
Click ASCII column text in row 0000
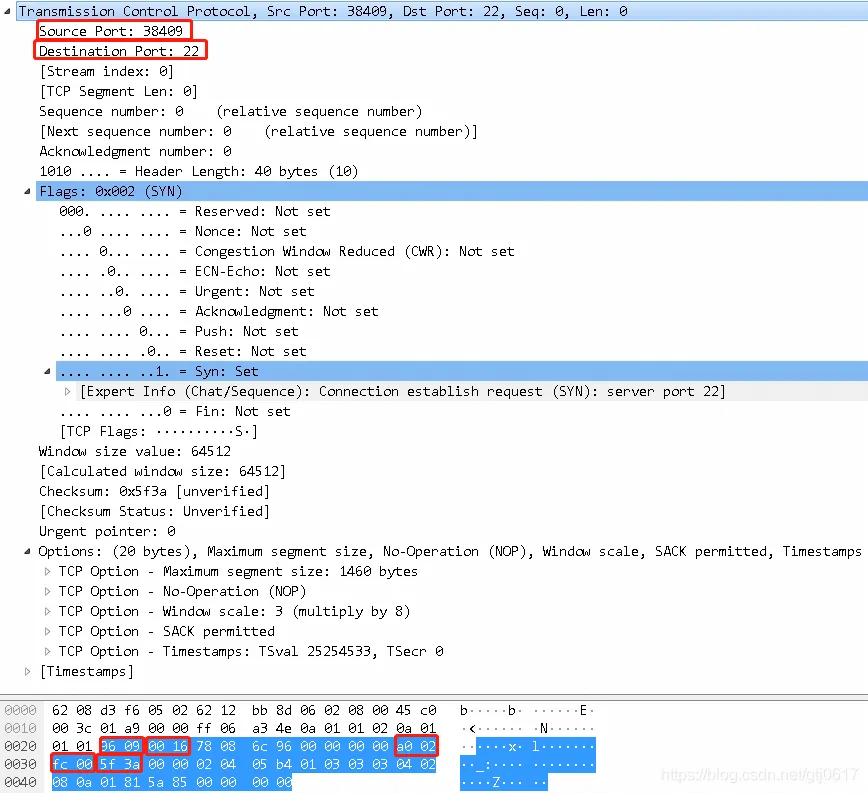tap(527, 711)
